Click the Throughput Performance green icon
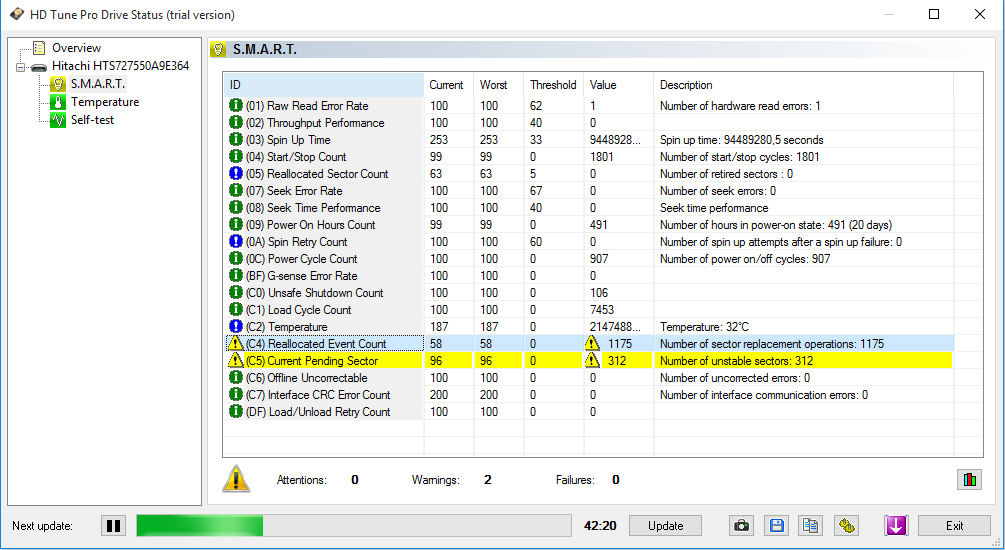 pos(236,122)
